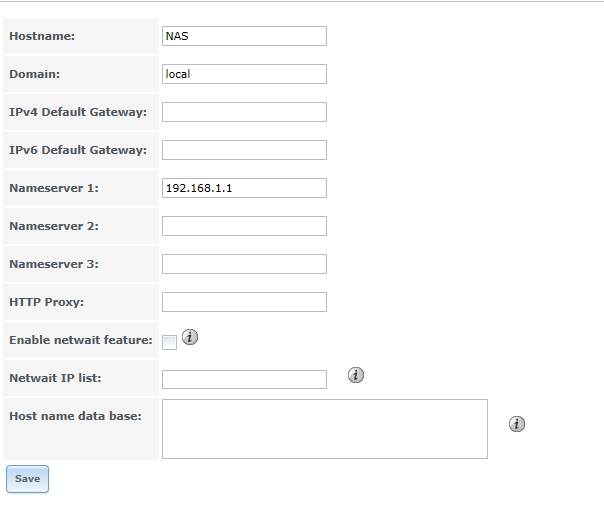The width and height of the screenshot is (604, 515).
Task: Focus the empty Nameserver 3 field
Action: [244, 264]
